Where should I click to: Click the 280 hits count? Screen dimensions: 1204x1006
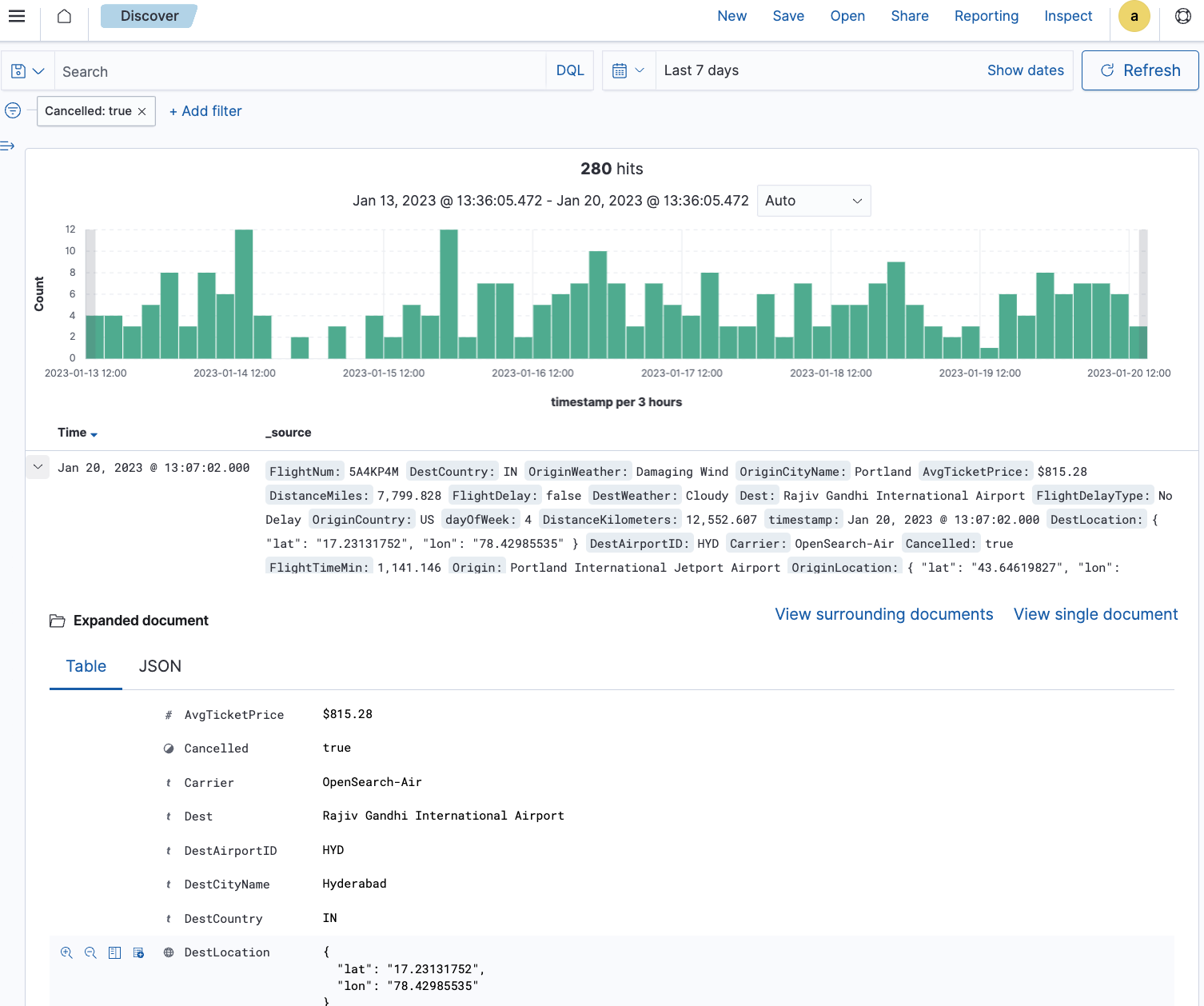click(x=612, y=169)
